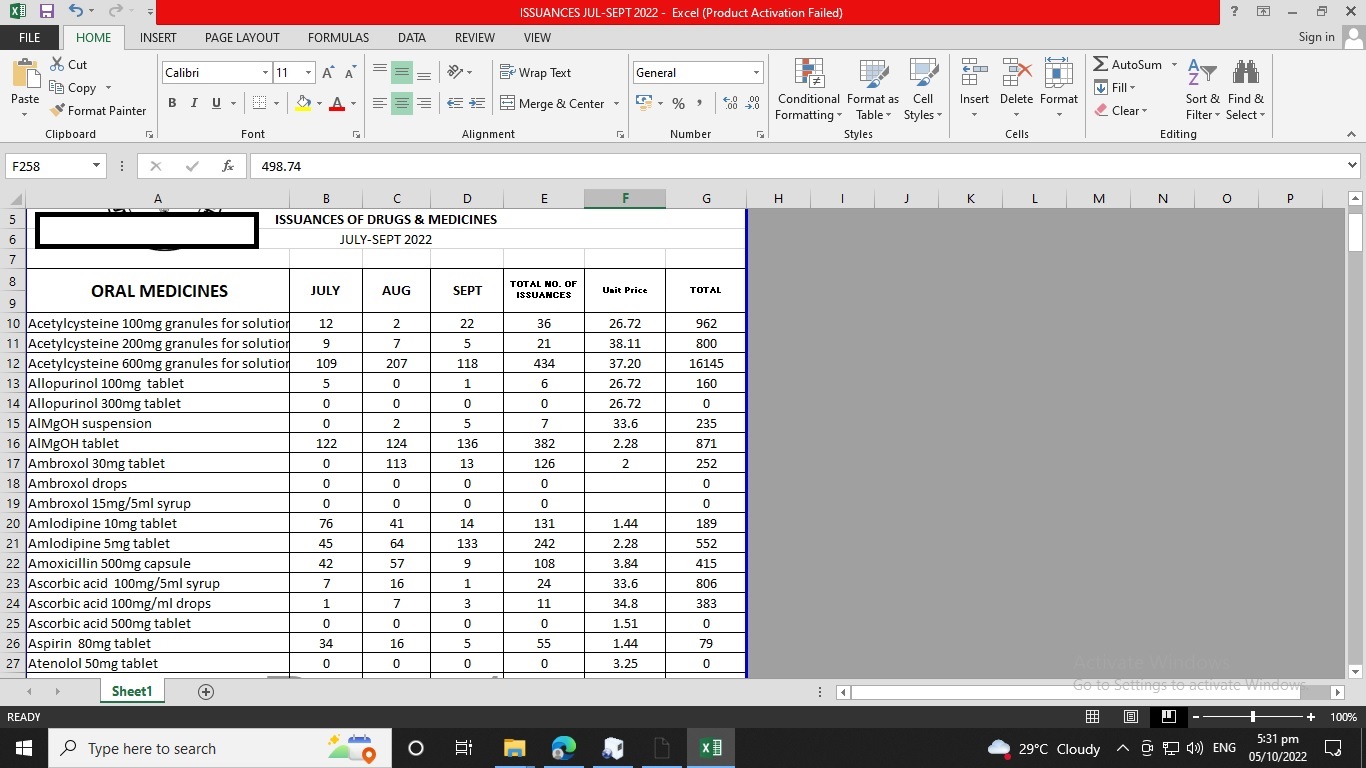Image resolution: width=1366 pixels, height=768 pixels.
Task: Apply red font color to text
Action: tap(337, 103)
